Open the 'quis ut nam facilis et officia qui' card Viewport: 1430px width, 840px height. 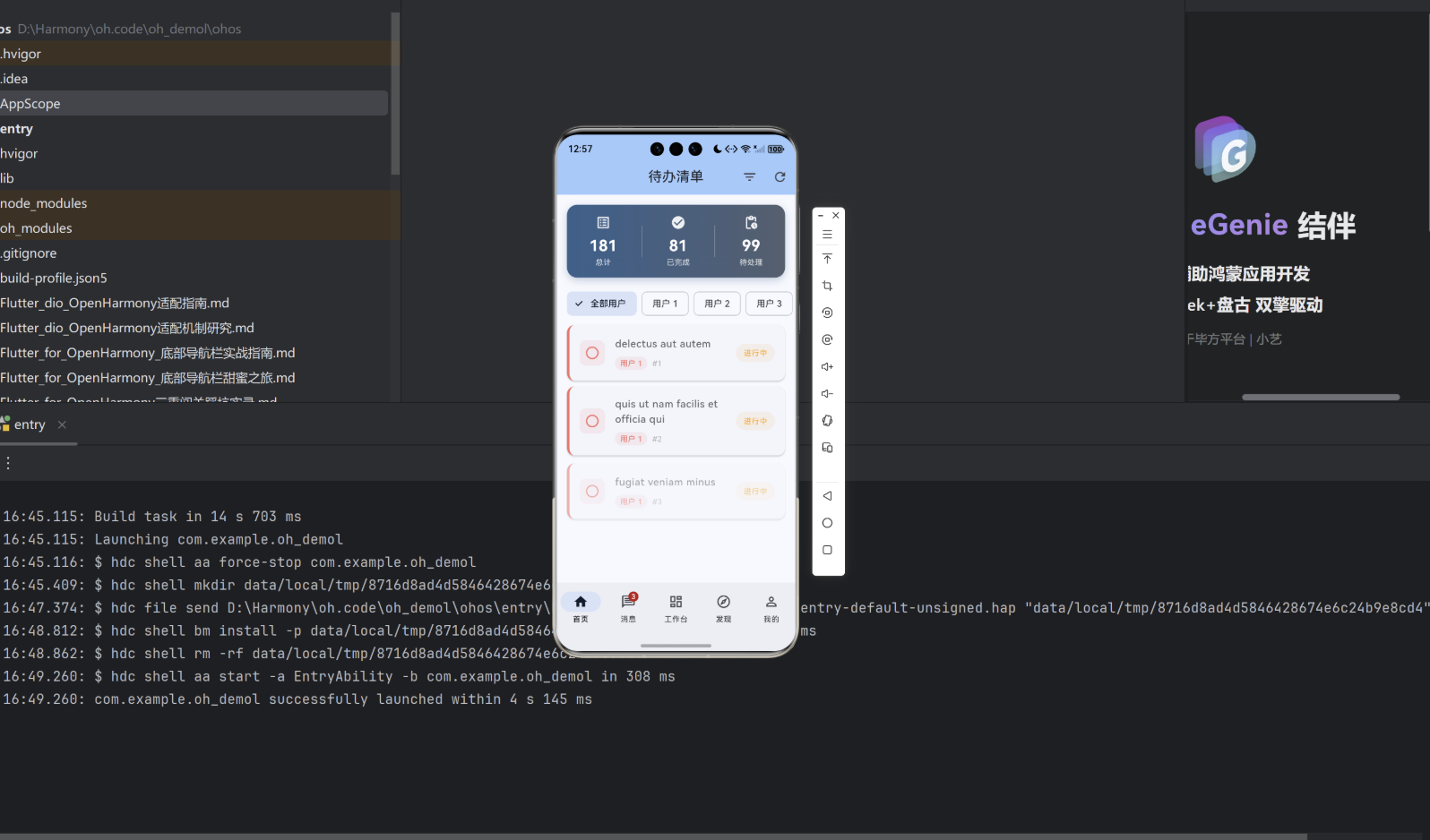point(676,421)
